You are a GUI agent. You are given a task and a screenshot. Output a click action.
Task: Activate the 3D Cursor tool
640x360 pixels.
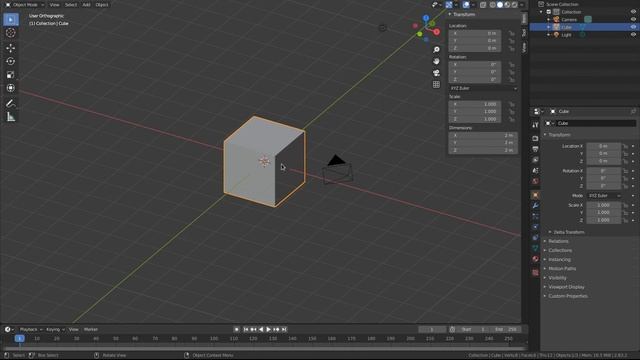click(11, 33)
